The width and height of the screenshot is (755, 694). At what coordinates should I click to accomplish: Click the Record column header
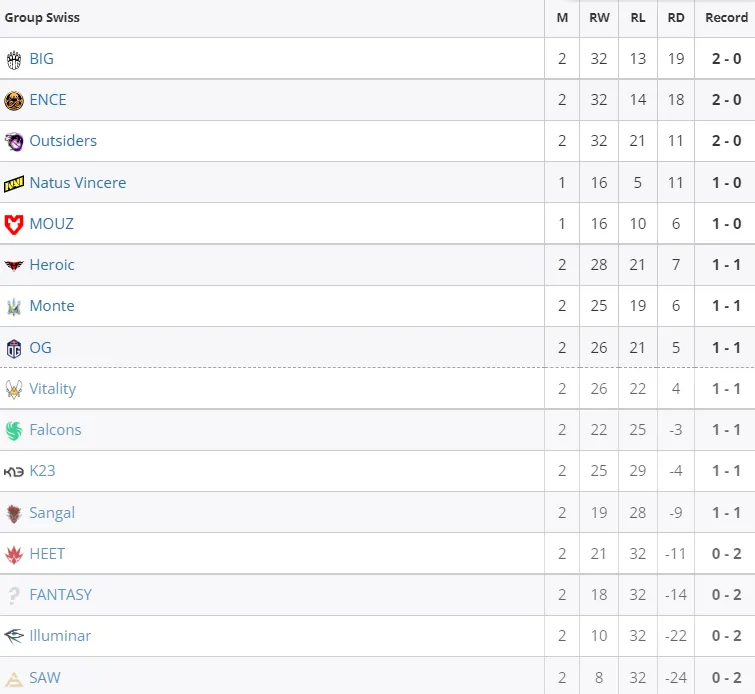click(x=727, y=18)
